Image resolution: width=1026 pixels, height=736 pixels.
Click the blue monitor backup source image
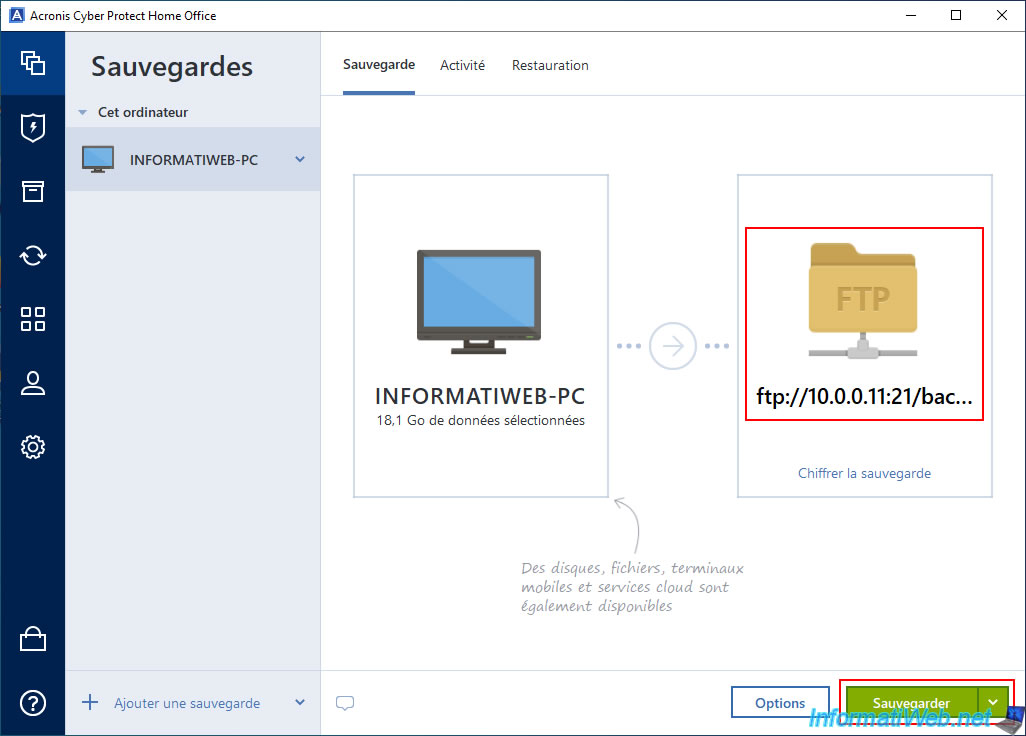(479, 302)
